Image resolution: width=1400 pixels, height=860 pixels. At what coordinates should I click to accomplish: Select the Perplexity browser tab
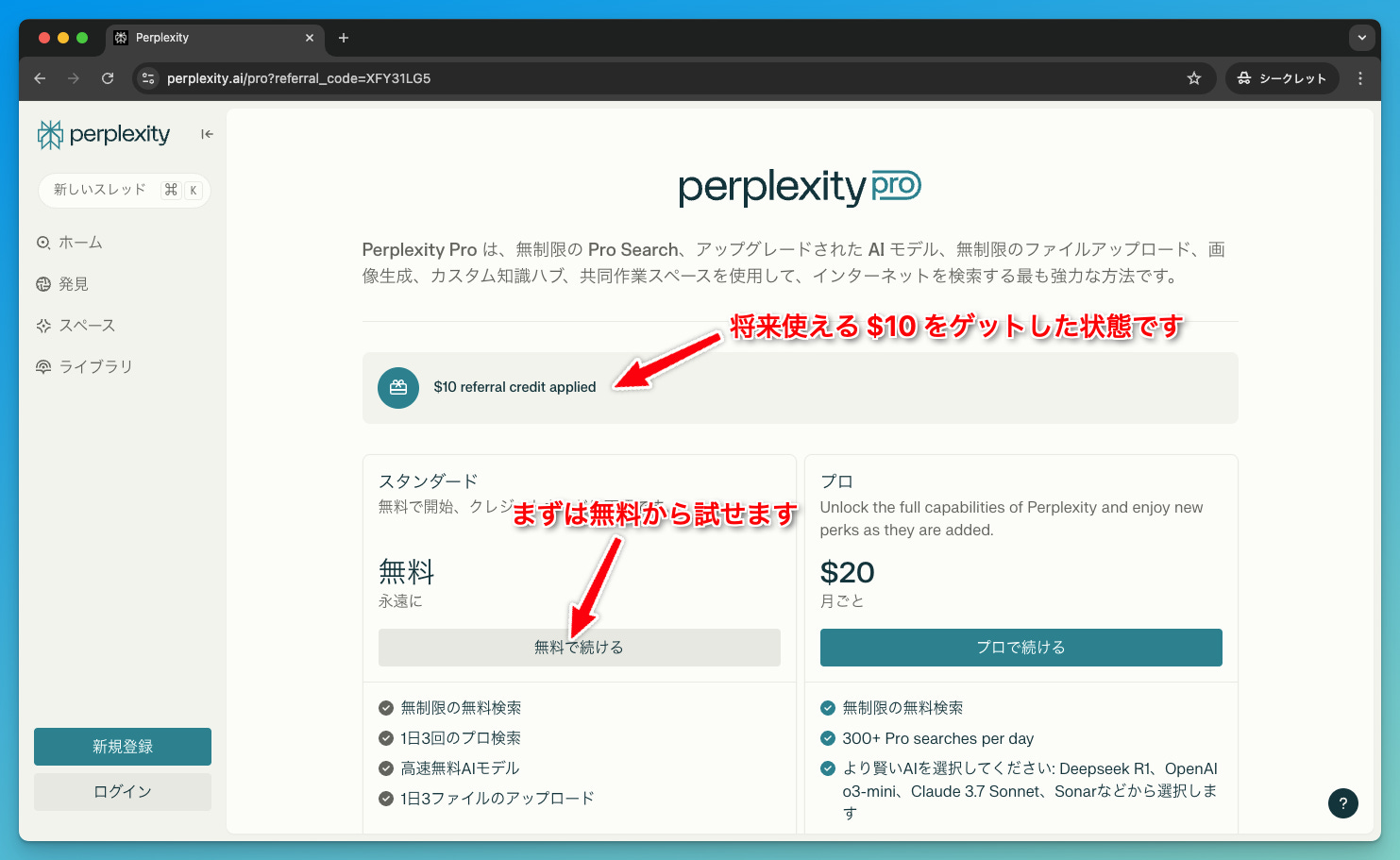point(215,38)
